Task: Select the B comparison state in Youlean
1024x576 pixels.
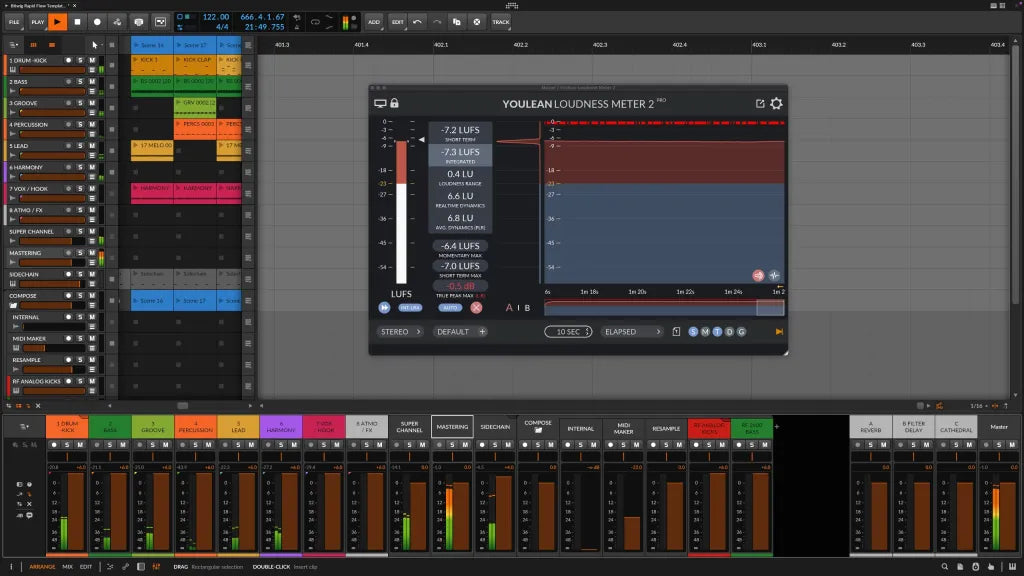Action: [x=528, y=308]
